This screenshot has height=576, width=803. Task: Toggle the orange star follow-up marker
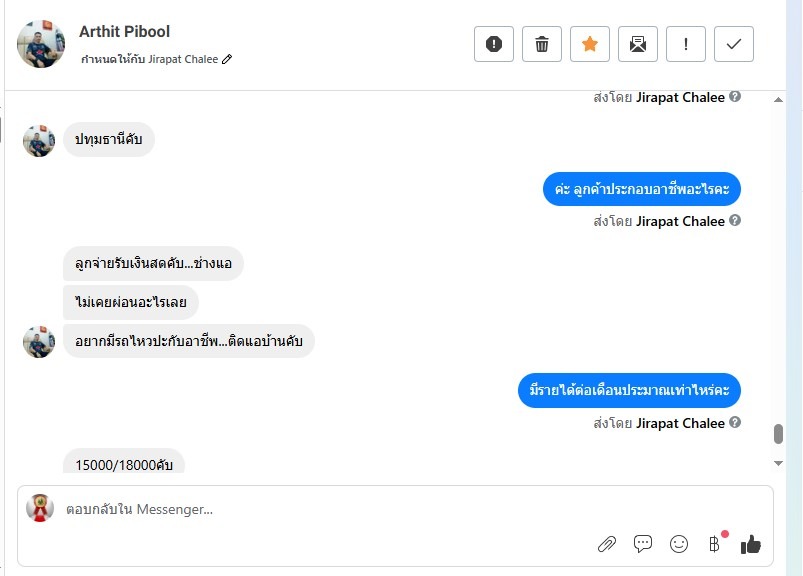tap(590, 44)
